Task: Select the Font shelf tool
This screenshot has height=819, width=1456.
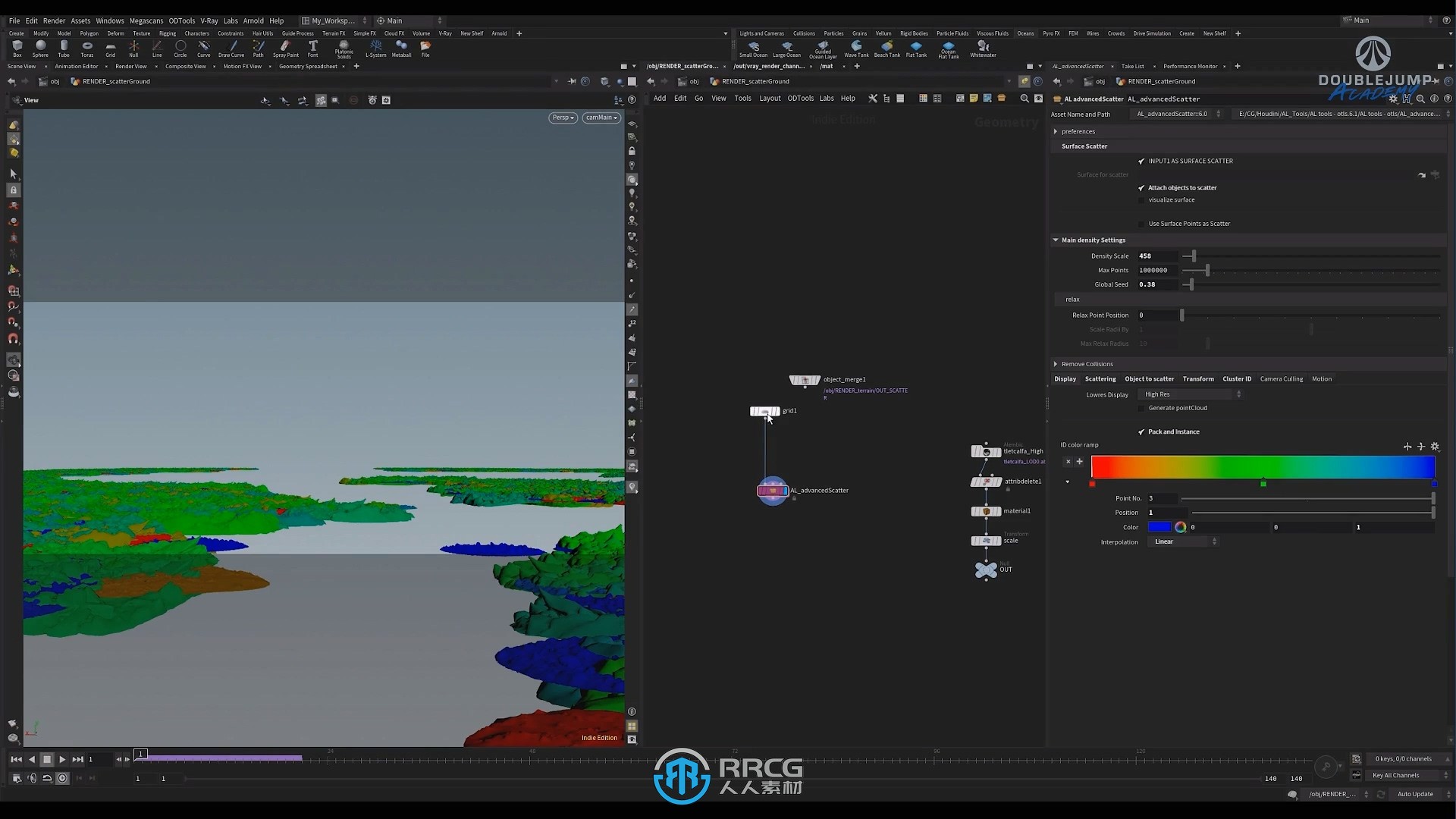Action: tap(312, 49)
